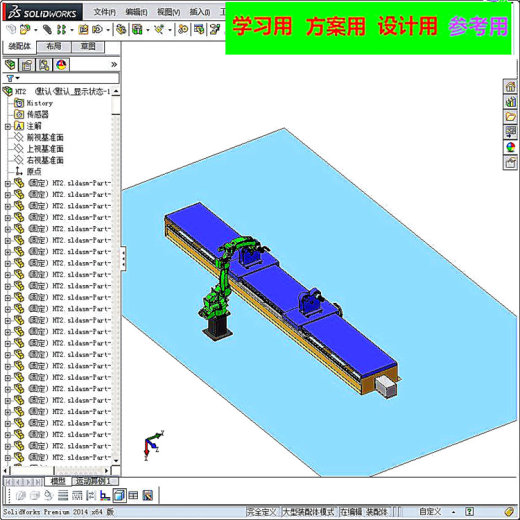
Task: Open the Reference Geometry dropdown arrow
Action: (x=170, y=30)
